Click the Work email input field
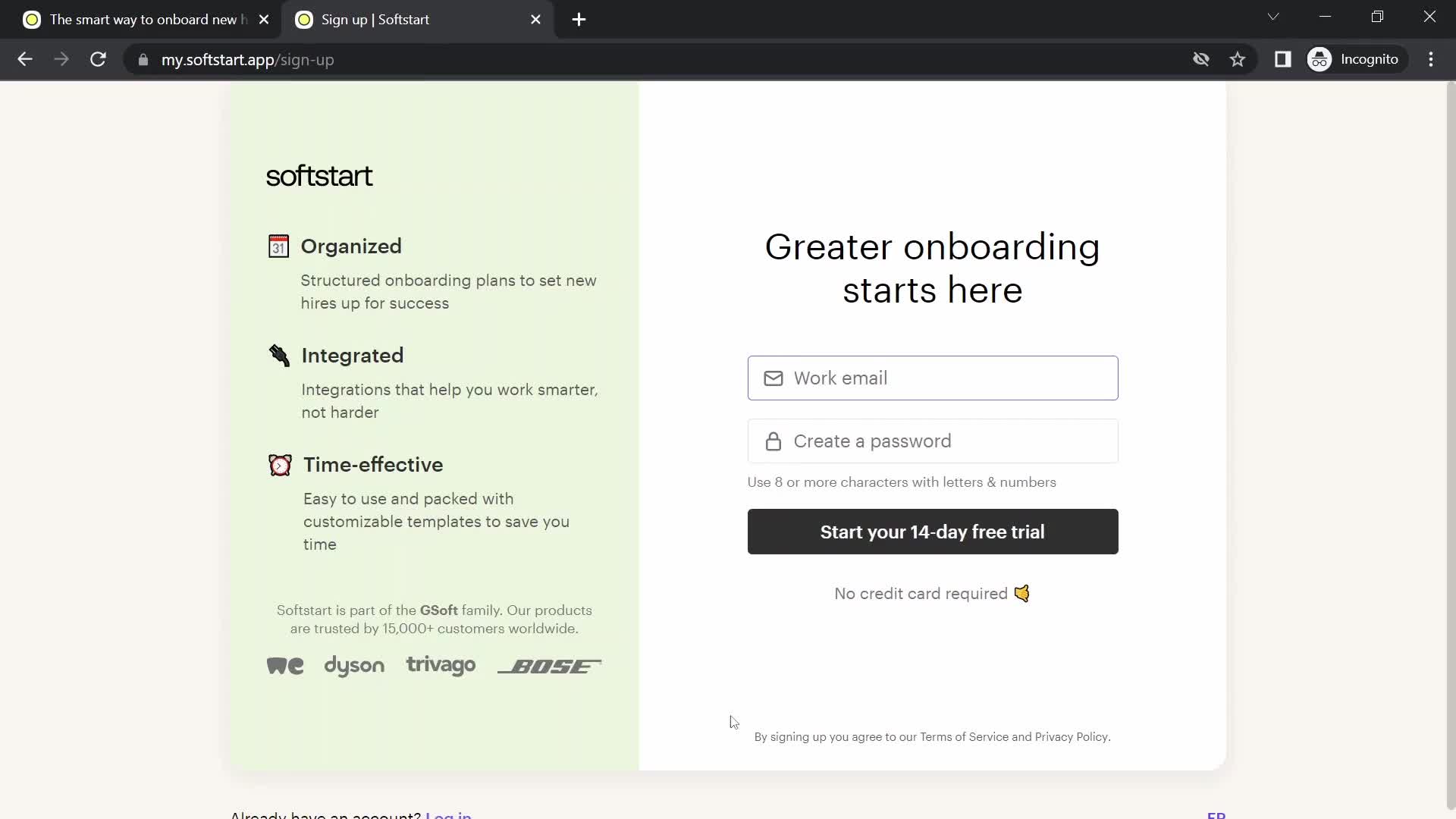 (932, 377)
